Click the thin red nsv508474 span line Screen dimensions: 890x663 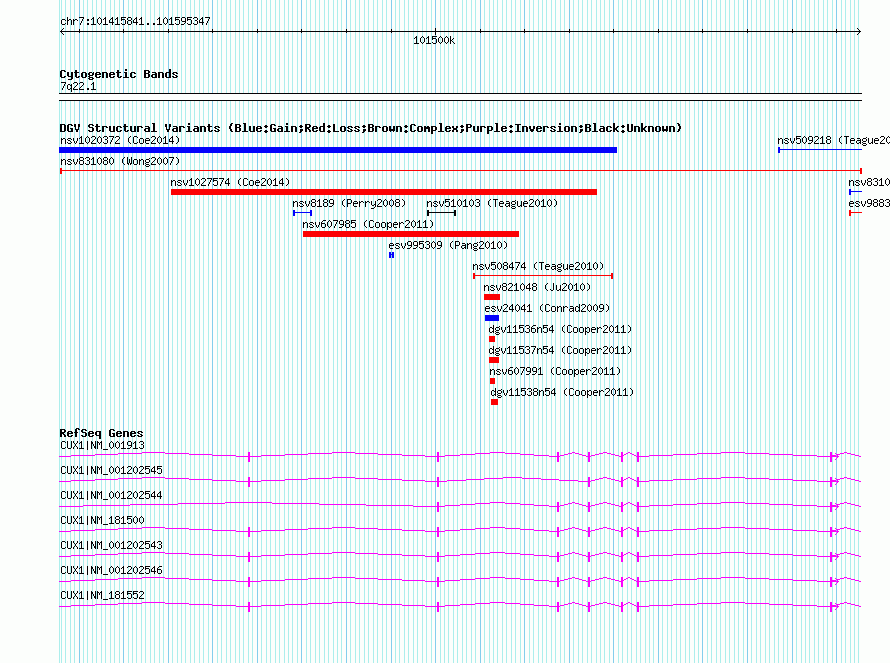[x=543, y=276]
